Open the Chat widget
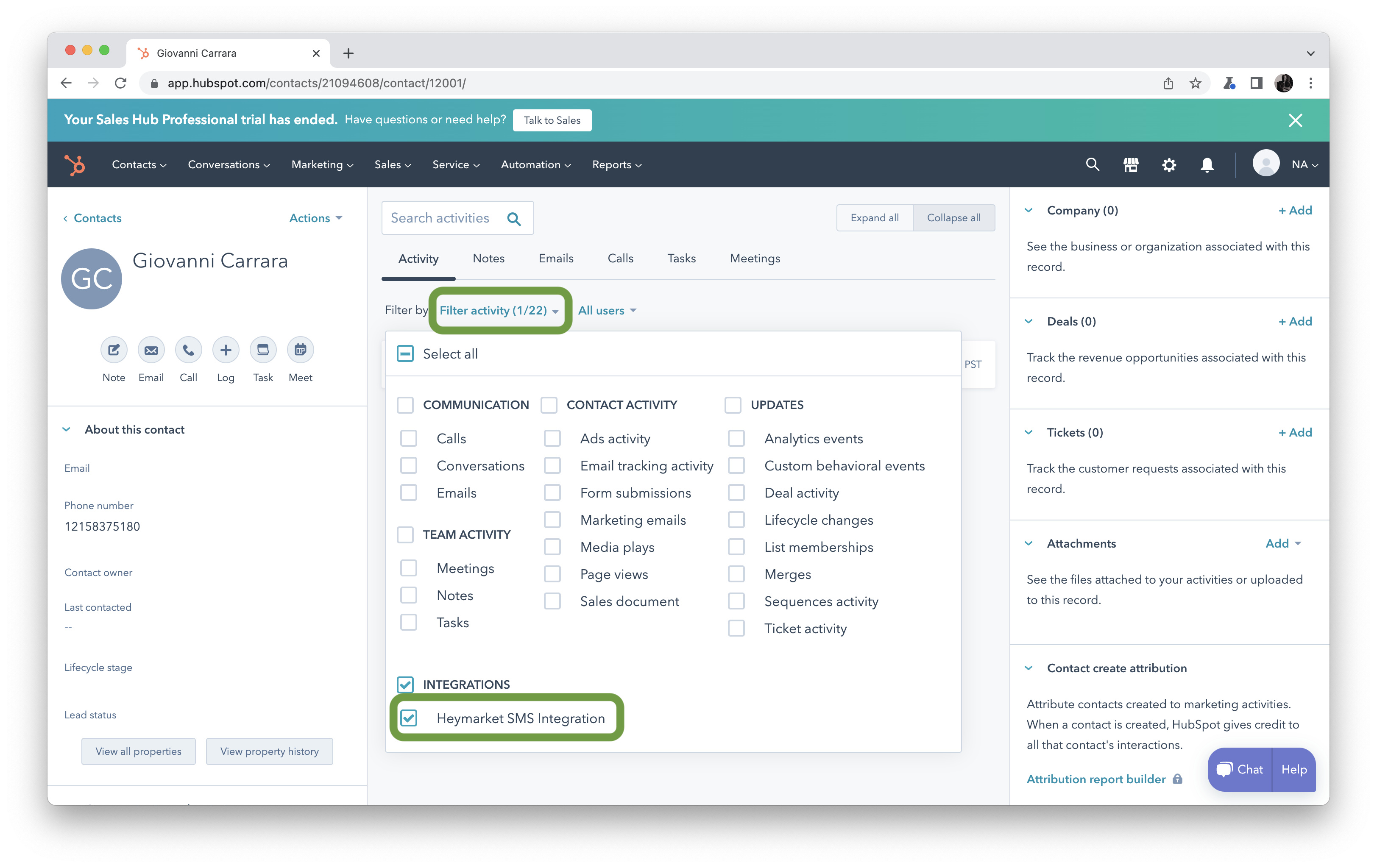Screen dimensions: 1377x868 tap(1239, 770)
